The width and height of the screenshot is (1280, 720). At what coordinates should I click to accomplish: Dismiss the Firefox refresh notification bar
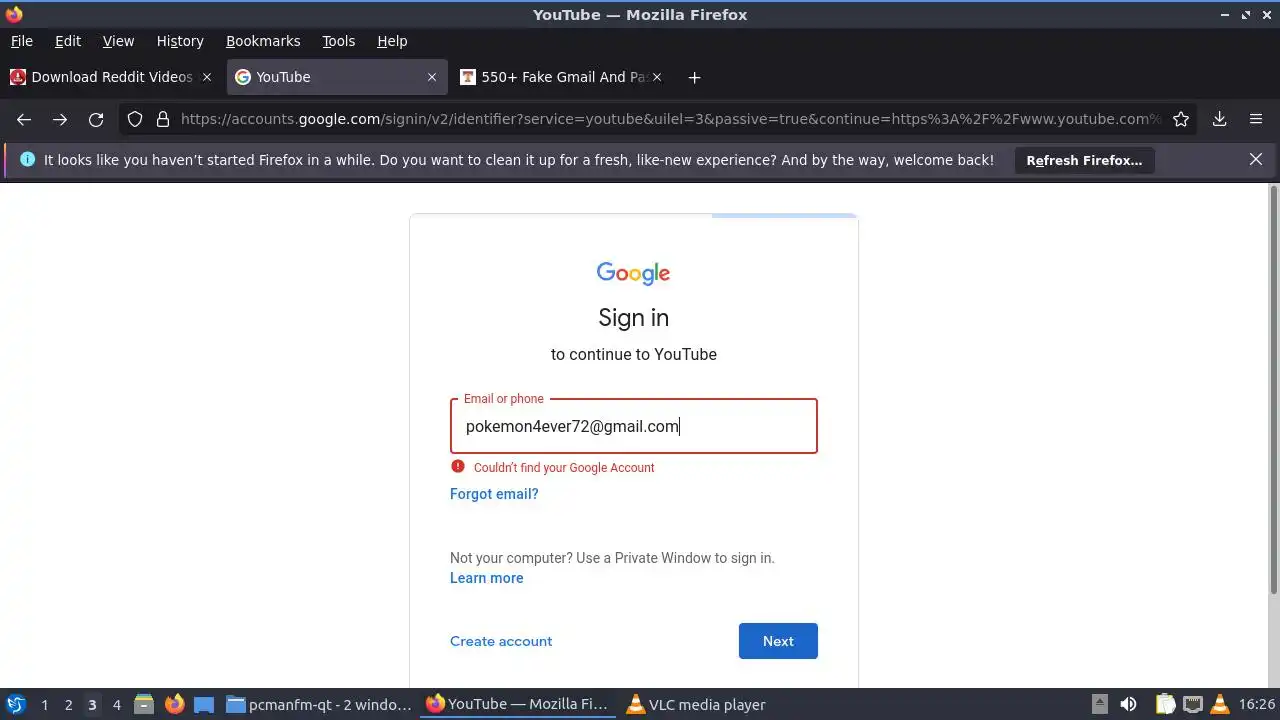(1256, 159)
